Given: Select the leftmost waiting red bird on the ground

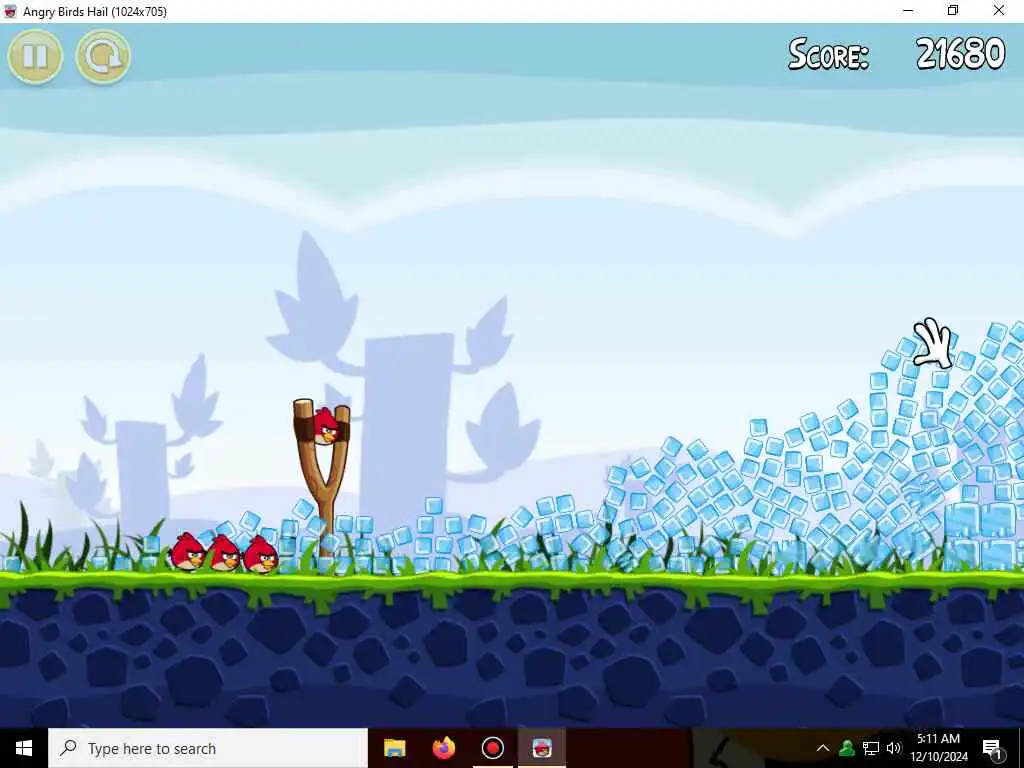Looking at the screenshot, I should tap(187, 552).
